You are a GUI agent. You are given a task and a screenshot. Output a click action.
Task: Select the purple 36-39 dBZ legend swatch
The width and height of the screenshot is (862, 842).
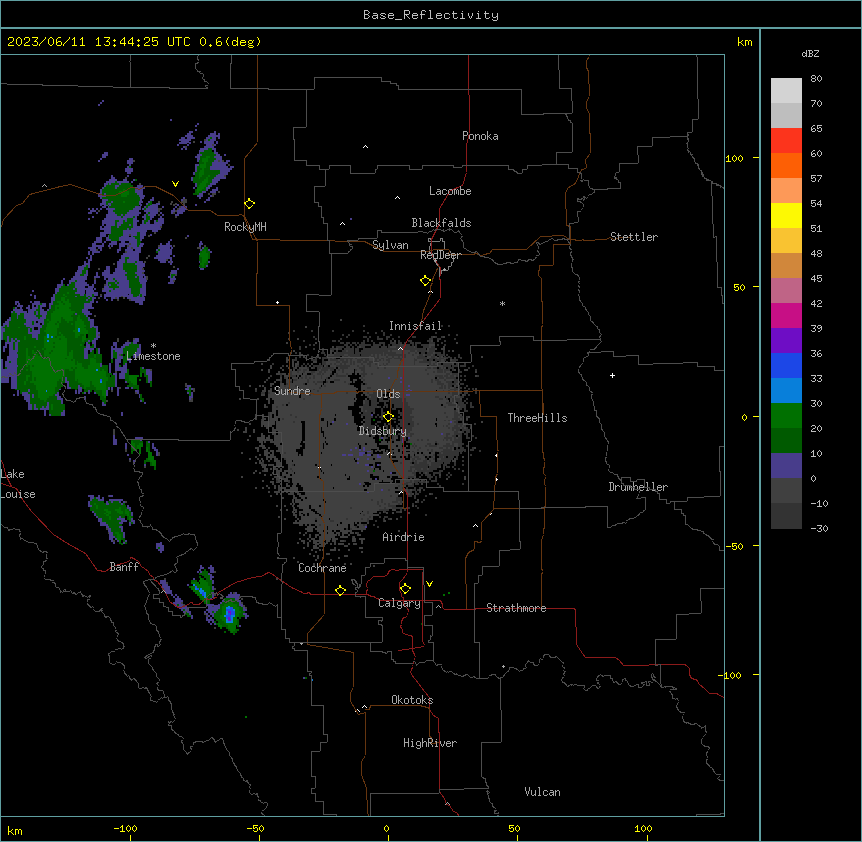point(786,341)
